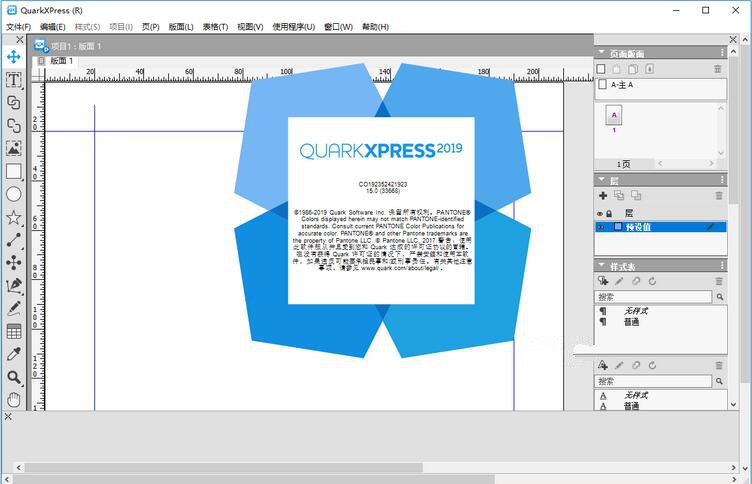Select character style 无样式
The width and height of the screenshot is (752, 484).
coord(636,395)
